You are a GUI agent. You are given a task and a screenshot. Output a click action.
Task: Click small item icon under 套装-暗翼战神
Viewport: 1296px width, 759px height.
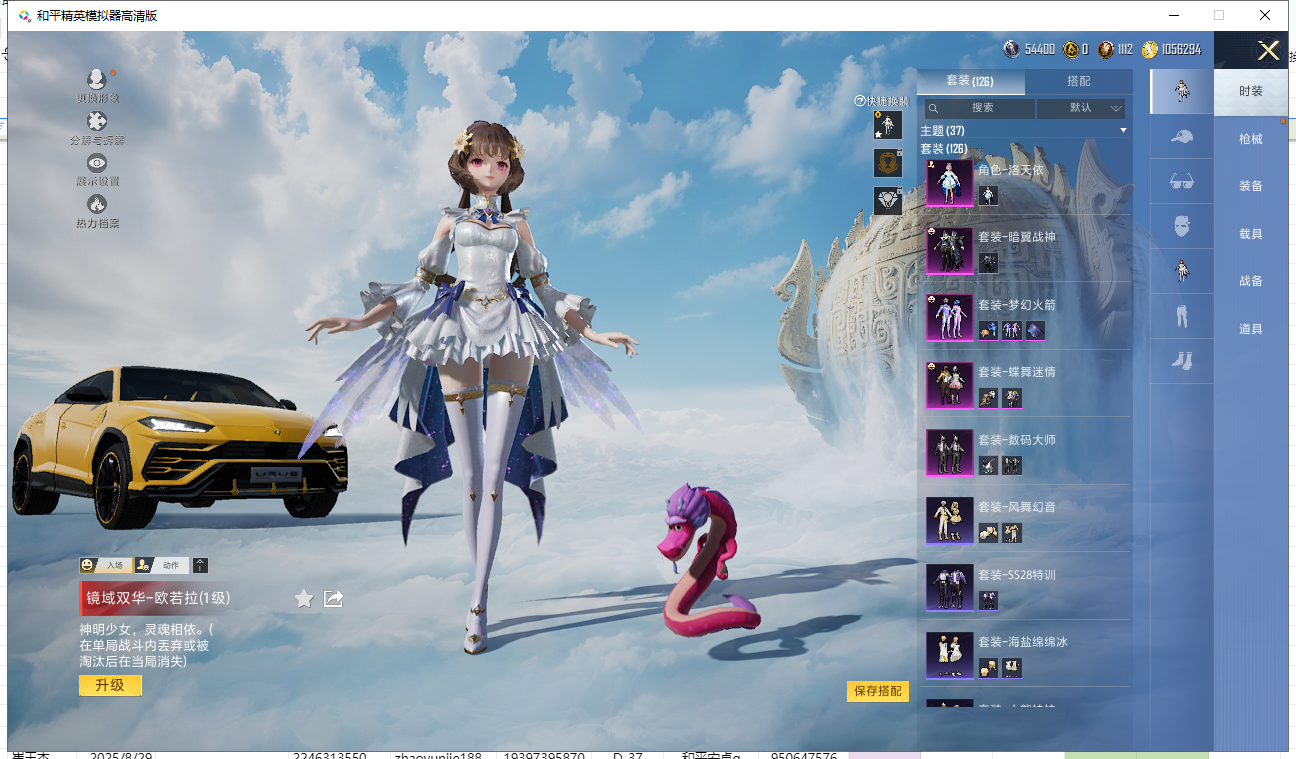pyautogui.click(x=988, y=263)
